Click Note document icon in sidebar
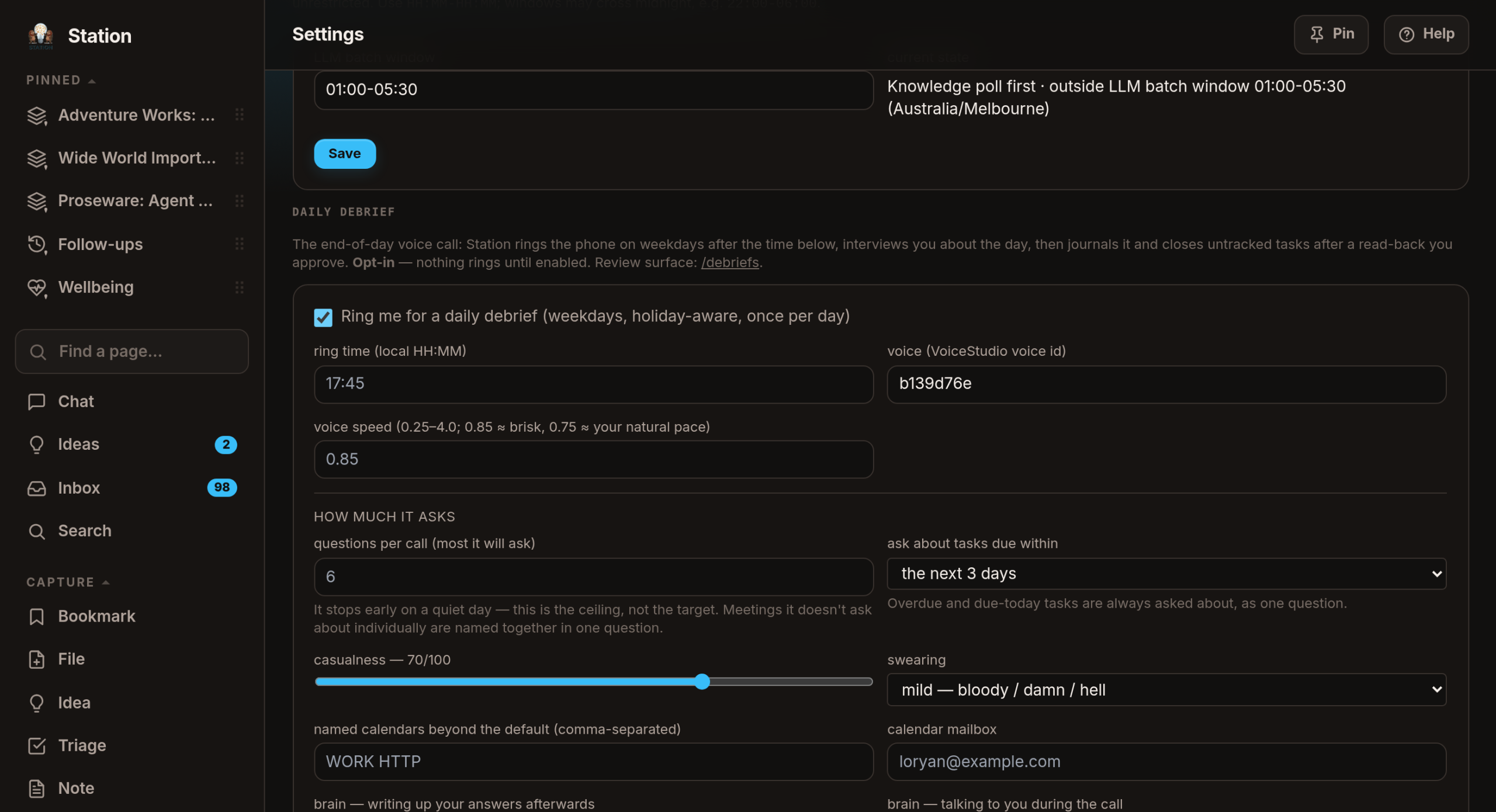Image resolution: width=1496 pixels, height=812 pixels. [37, 789]
